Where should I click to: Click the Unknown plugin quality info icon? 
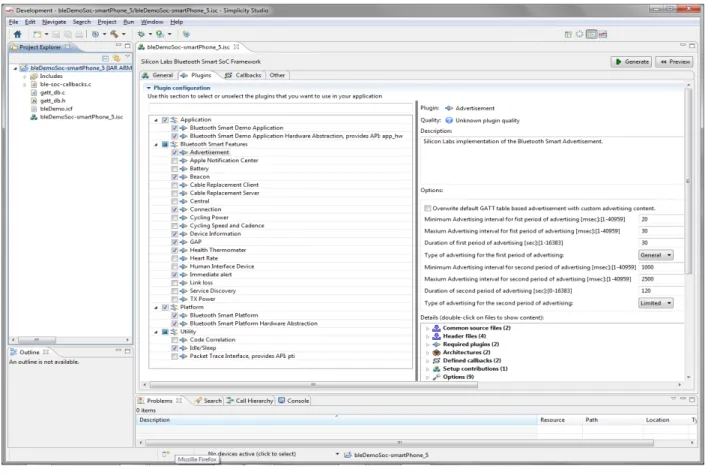pyautogui.click(x=449, y=121)
